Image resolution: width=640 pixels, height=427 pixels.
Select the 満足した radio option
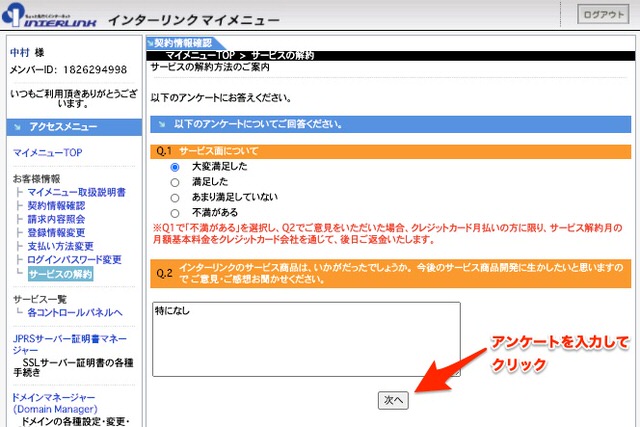[x=175, y=182]
